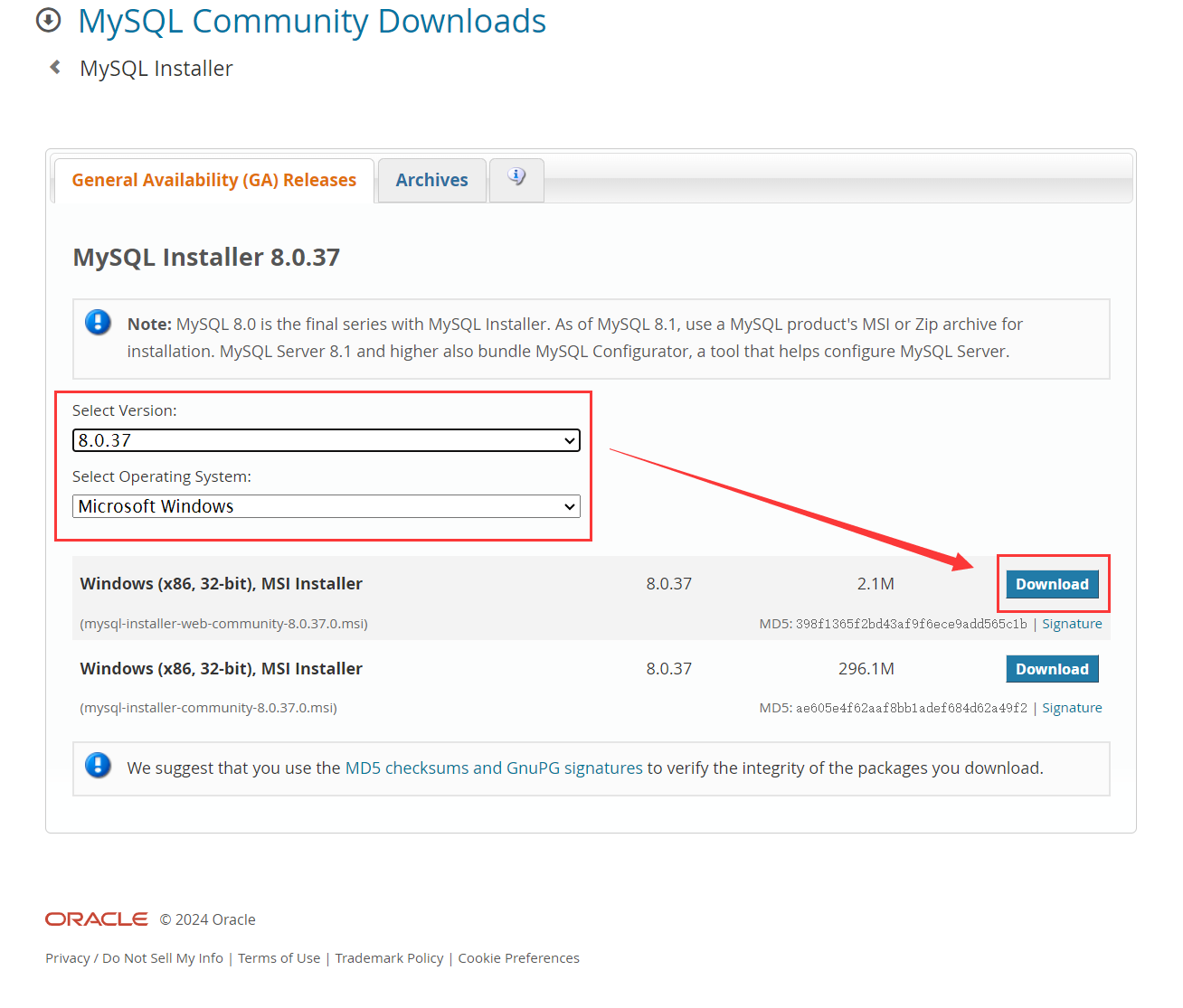Open the Cookie Preferences link

coord(518,958)
